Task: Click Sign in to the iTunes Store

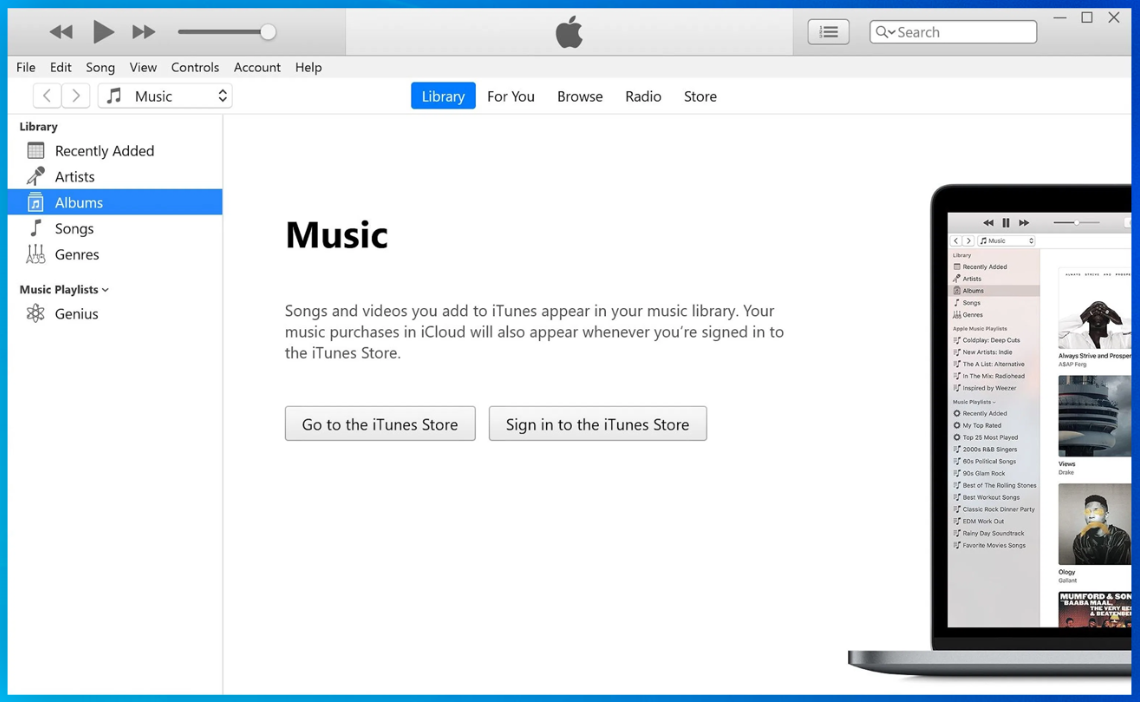Action: pyautogui.click(x=597, y=424)
